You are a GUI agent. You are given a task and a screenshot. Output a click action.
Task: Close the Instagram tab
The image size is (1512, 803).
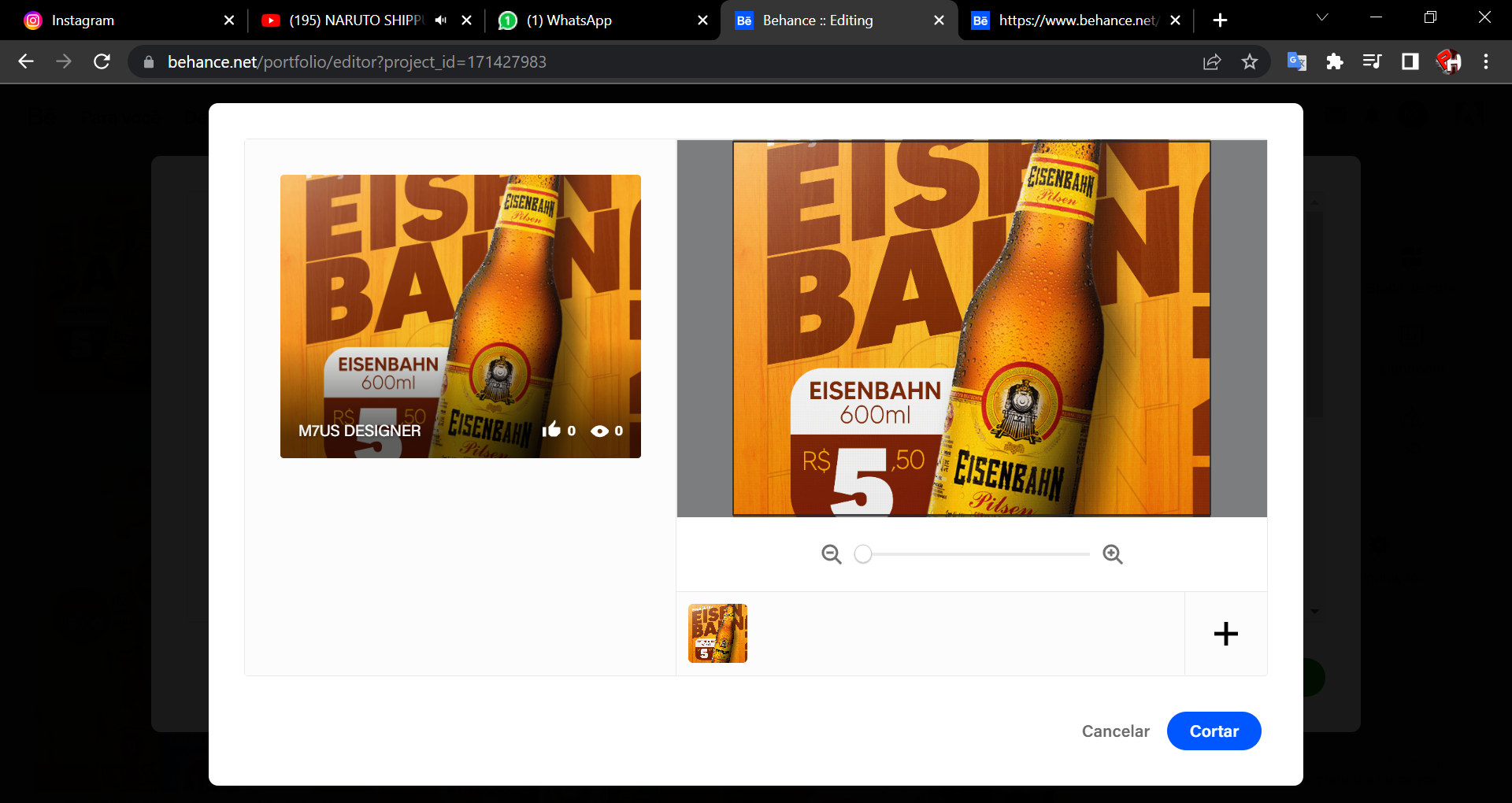[x=229, y=20]
